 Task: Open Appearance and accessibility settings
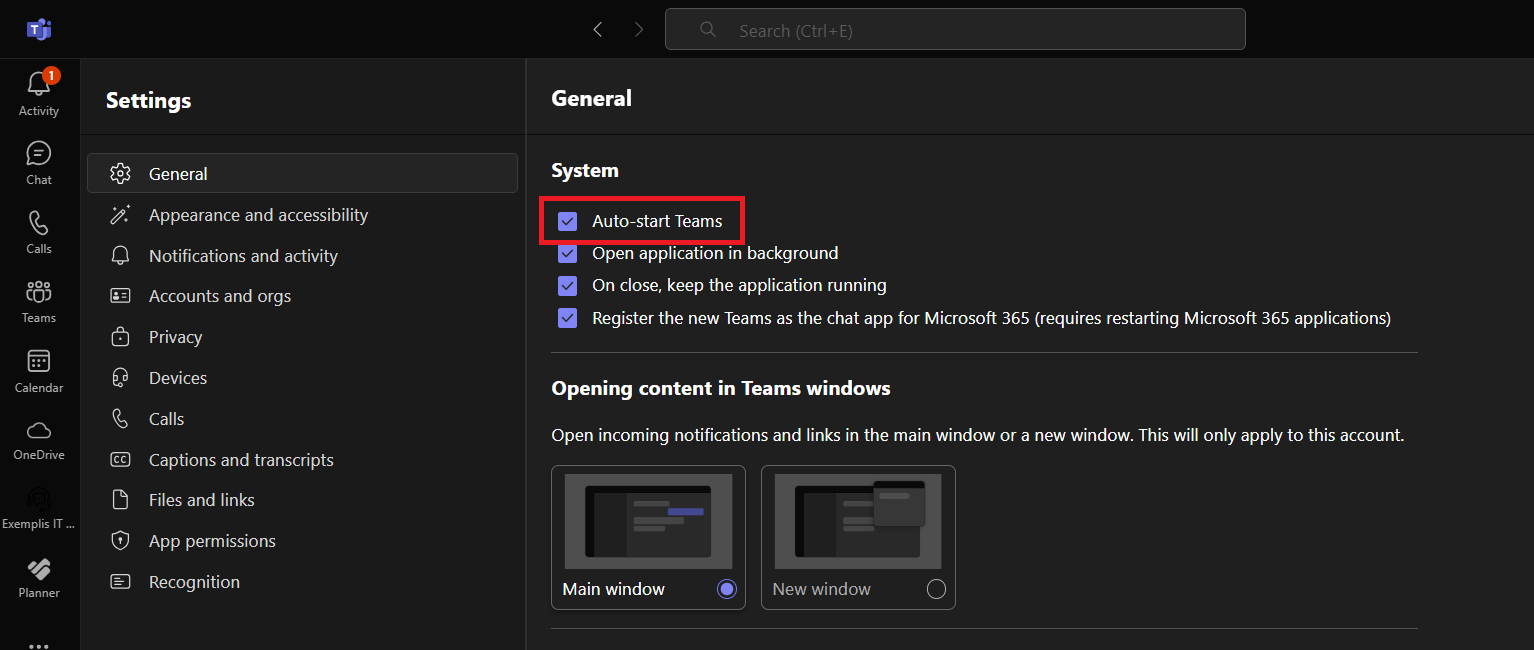tap(302, 215)
